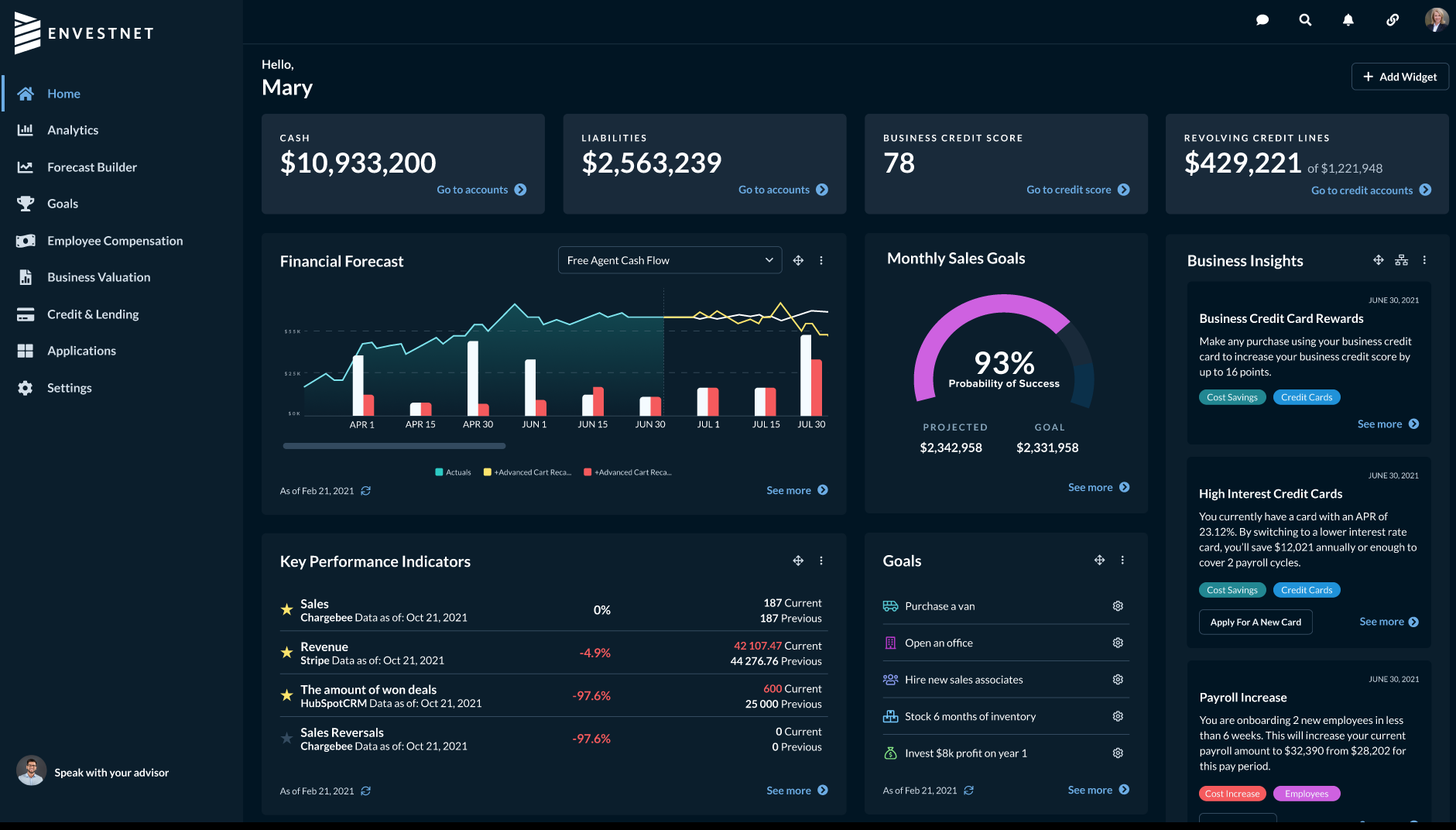The height and width of the screenshot is (830, 1456).
Task: Click See more in Monthly Sales Goals
Action: coord(1099,487)
